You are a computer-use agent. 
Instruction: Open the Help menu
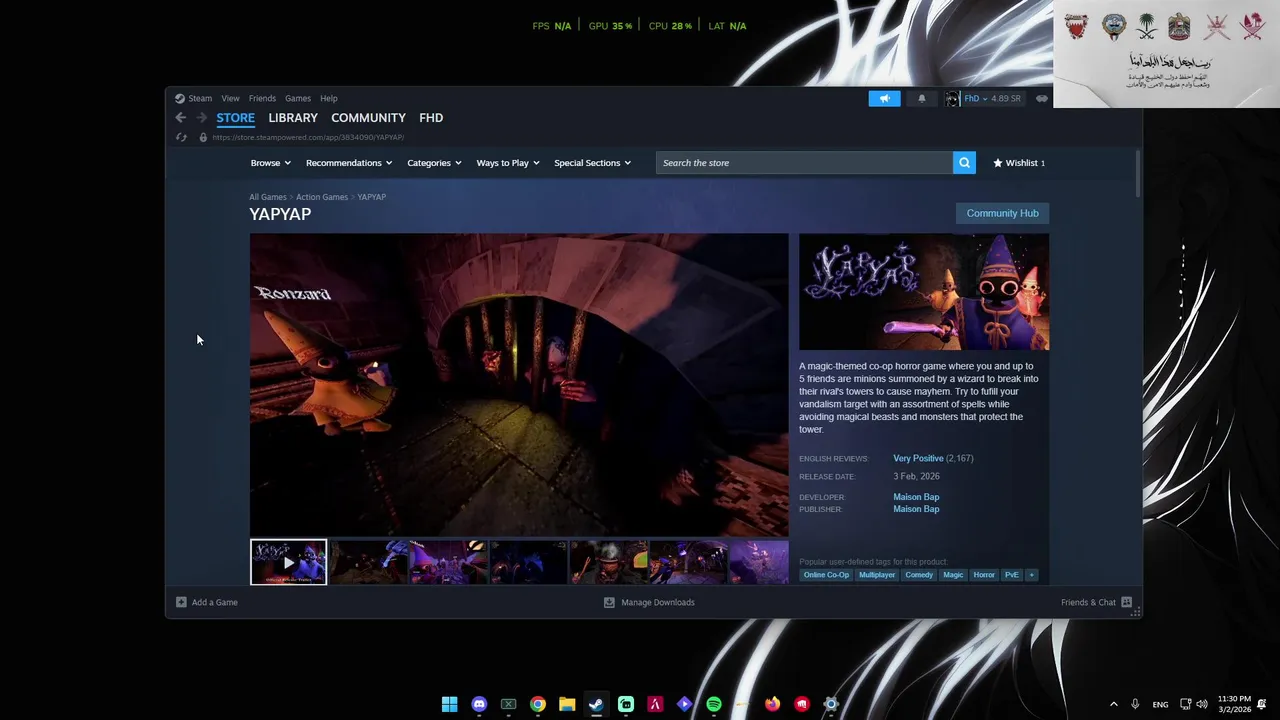(329, 98)
